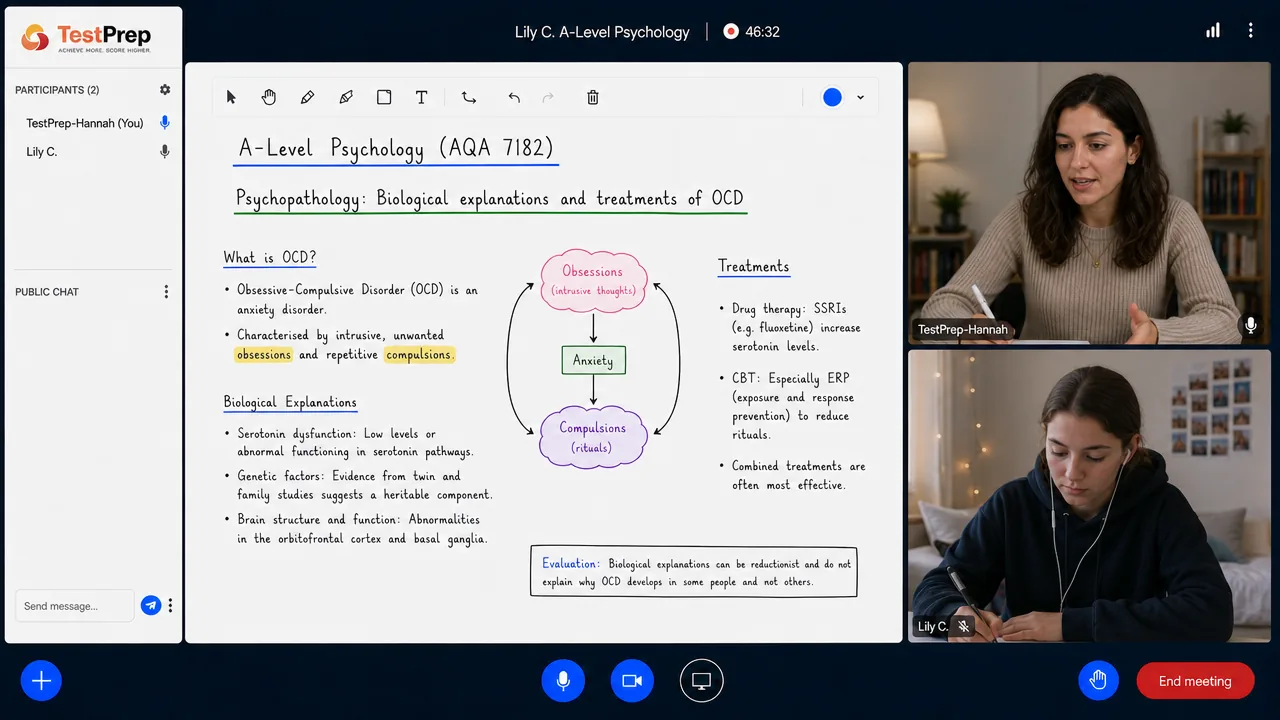Select the pencil drawing tool

click(307, 97)
